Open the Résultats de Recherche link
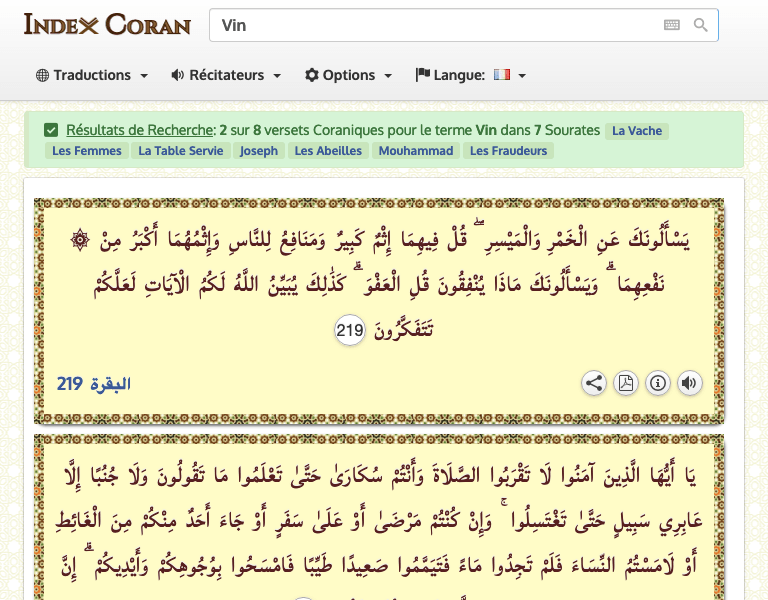The width and height of the screenshot is (768, 600). 140,130
